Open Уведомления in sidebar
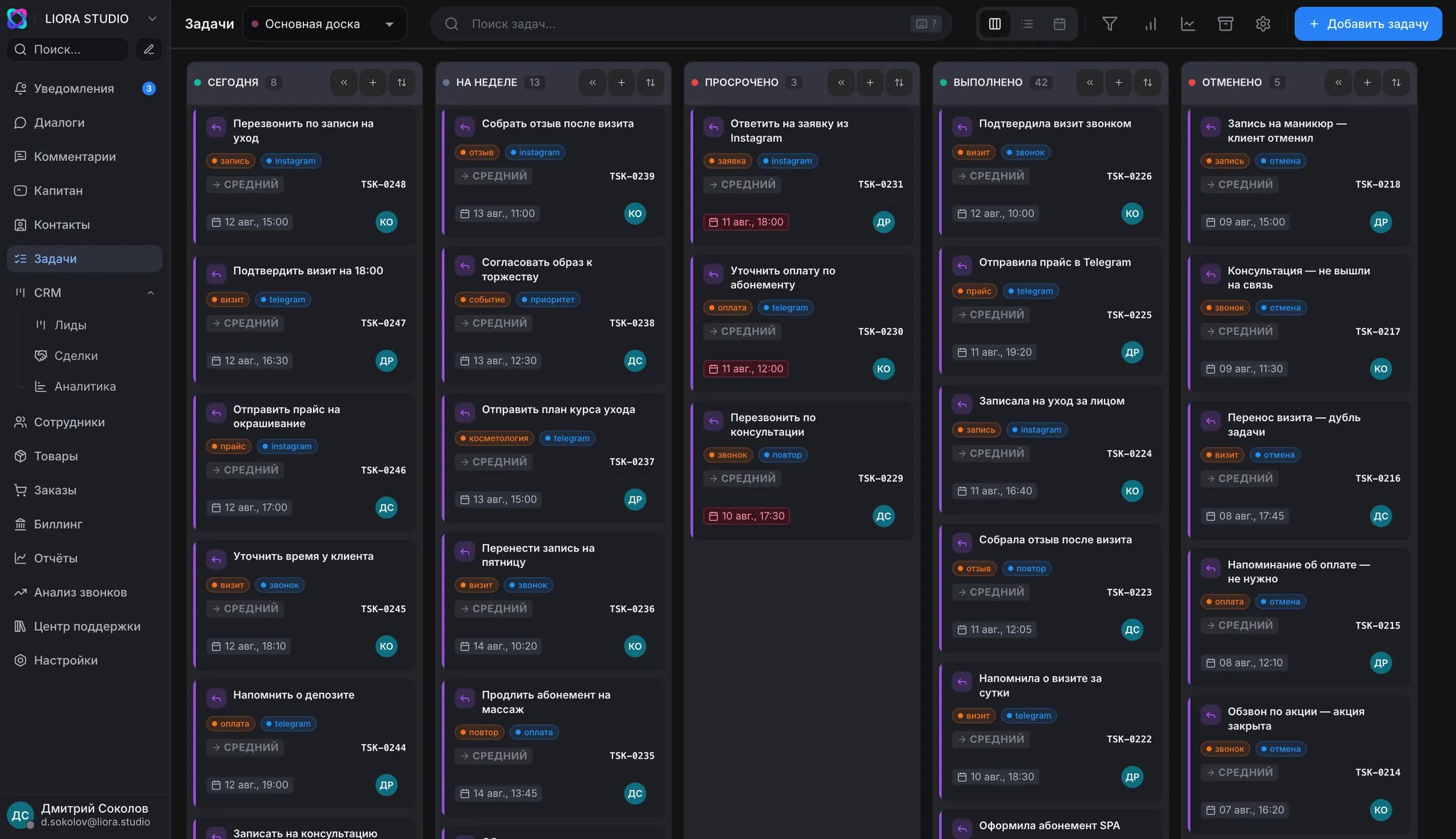Screen dimensions: 1456x839 point(85,88)
